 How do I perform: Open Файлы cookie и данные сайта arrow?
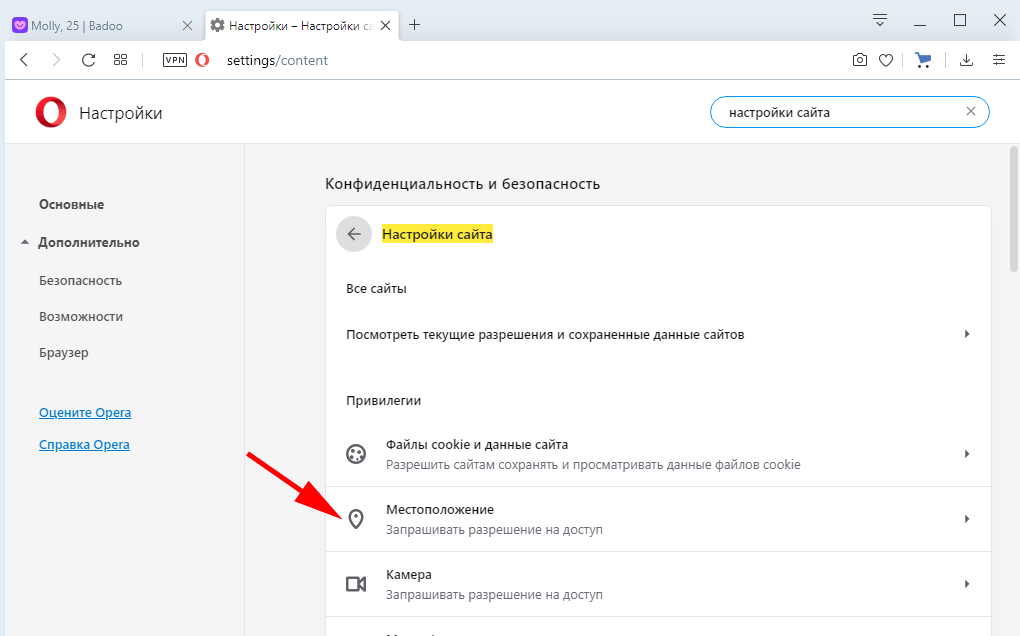pyautogui.click(x=966, y=454)
